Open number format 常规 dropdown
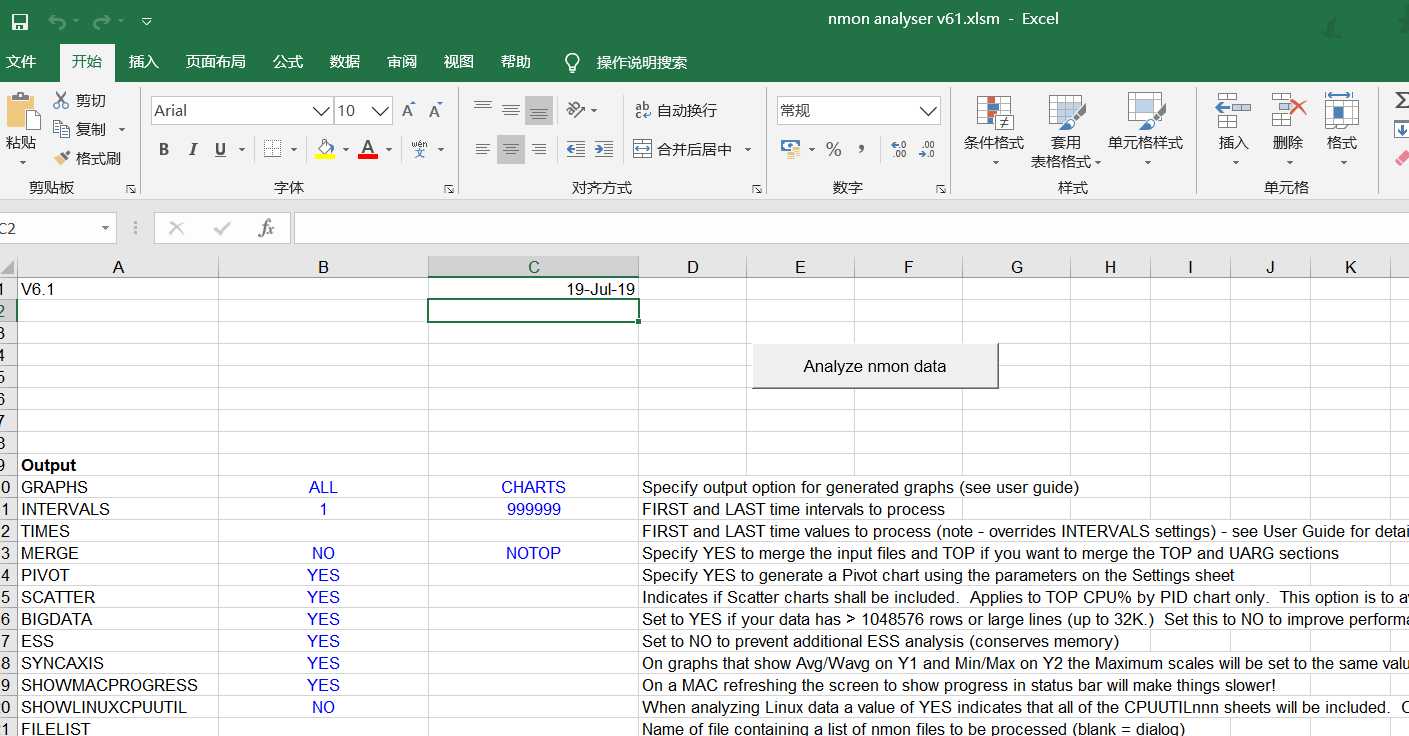This screenshot has height=736, width=1409. point(928,111)
